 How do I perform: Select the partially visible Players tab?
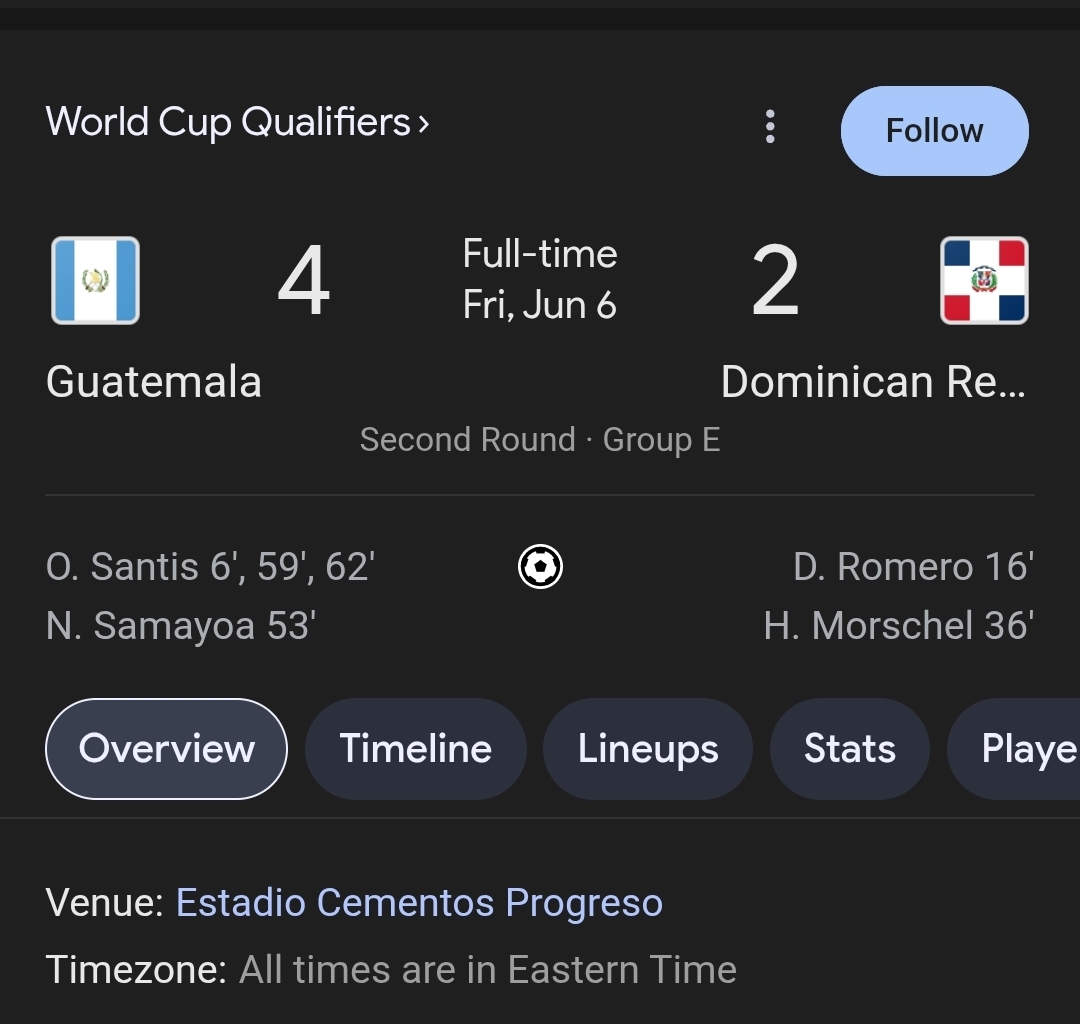(x=1014, y=749)
